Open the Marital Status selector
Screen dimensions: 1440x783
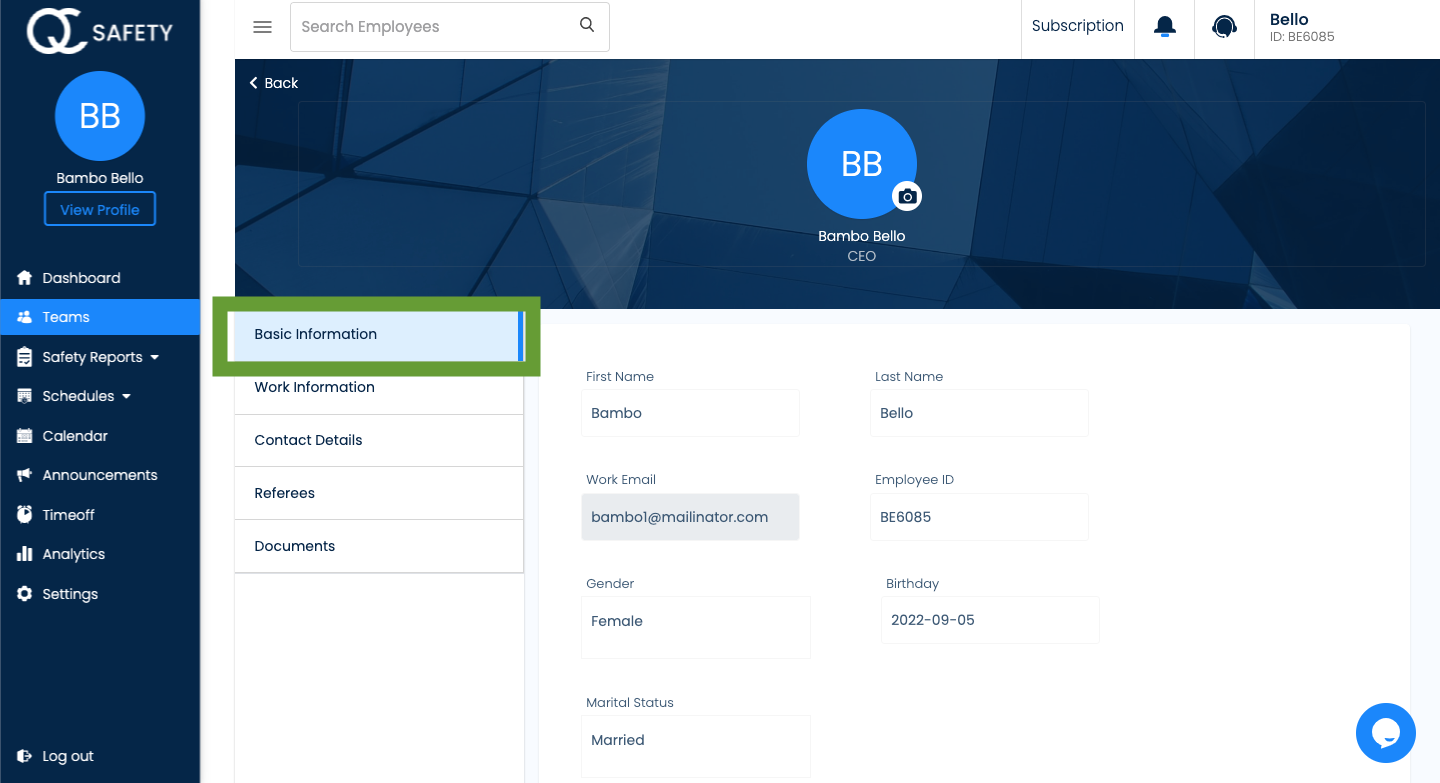(695, 746)
